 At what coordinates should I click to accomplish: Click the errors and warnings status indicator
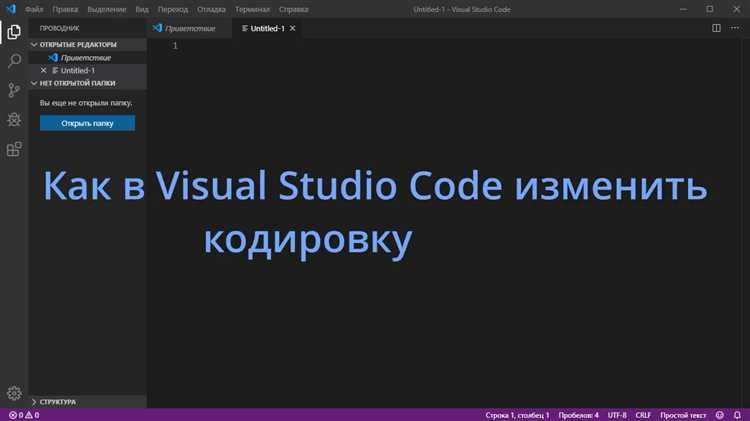(23, 414)
